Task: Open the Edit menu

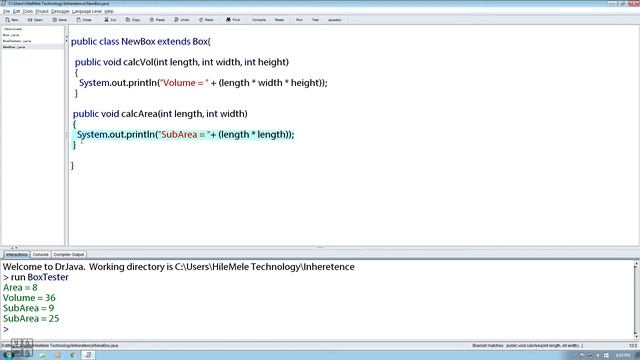Action: point(16,11)
